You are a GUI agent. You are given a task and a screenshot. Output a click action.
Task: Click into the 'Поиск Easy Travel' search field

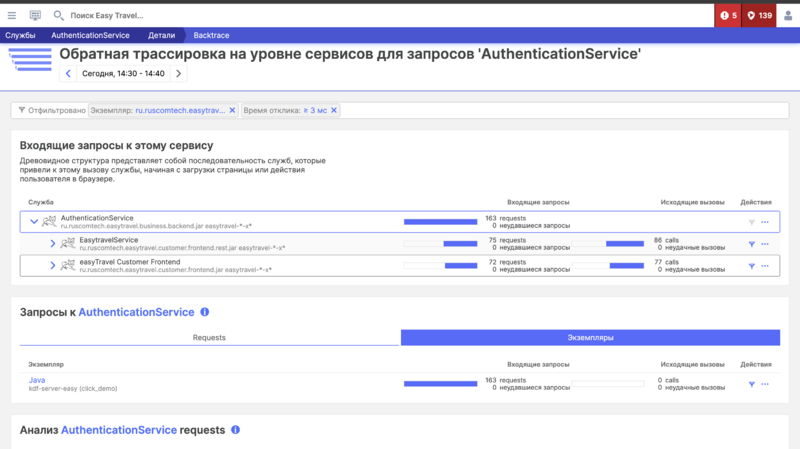coord(107,15)
